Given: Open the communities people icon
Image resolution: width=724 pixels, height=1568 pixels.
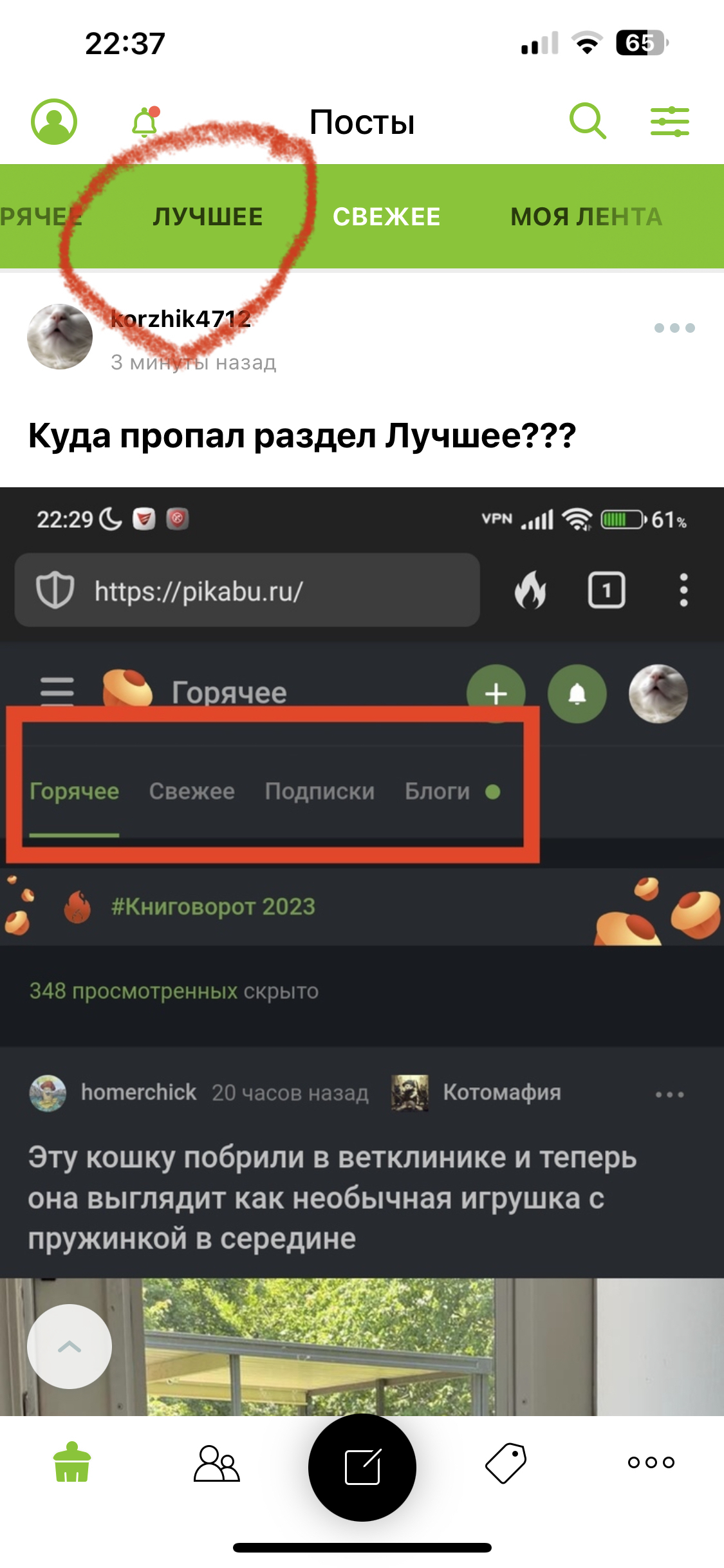Looking at the screenshot, I should [217, 1462].
